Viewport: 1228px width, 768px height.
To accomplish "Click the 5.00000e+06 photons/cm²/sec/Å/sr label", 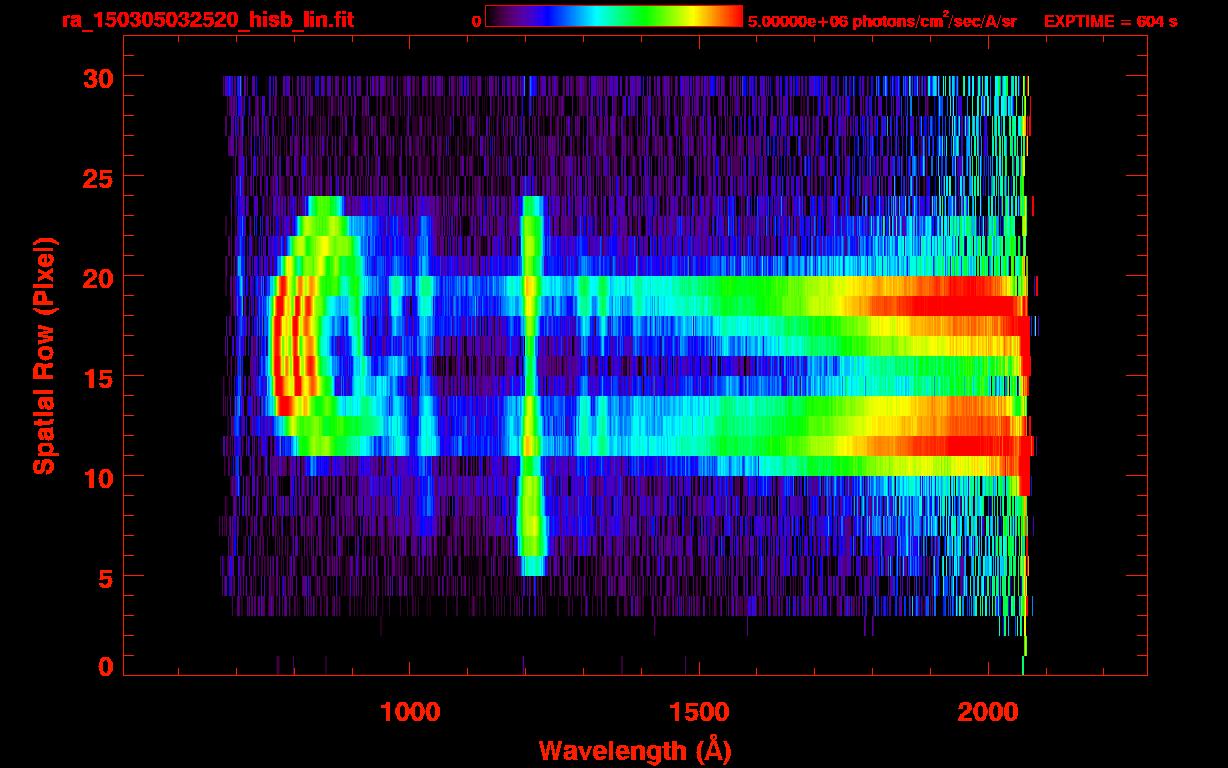I will pyautogui.click(x=882, y=20).
